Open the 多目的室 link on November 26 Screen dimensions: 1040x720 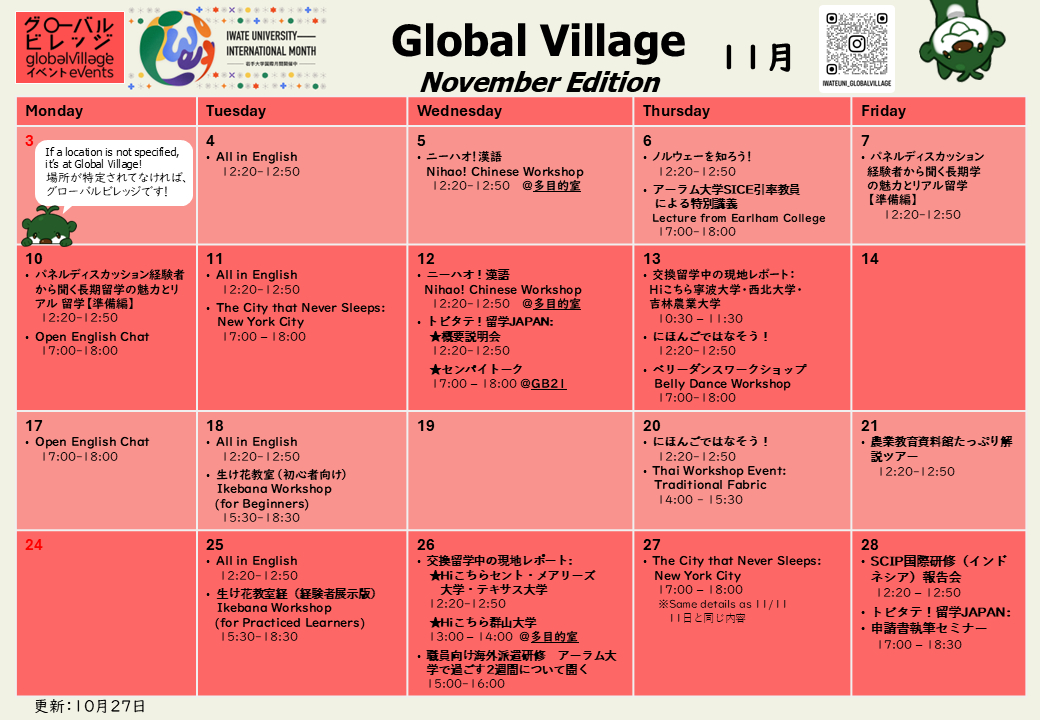[555, 636]
